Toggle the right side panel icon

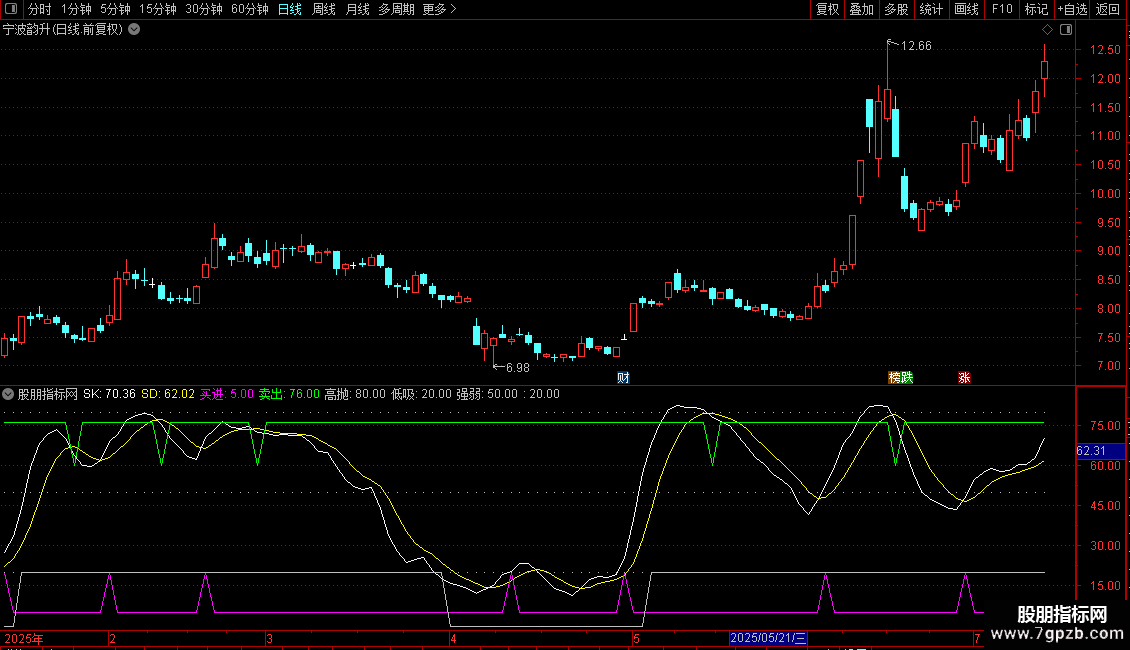coord(1066,30)
